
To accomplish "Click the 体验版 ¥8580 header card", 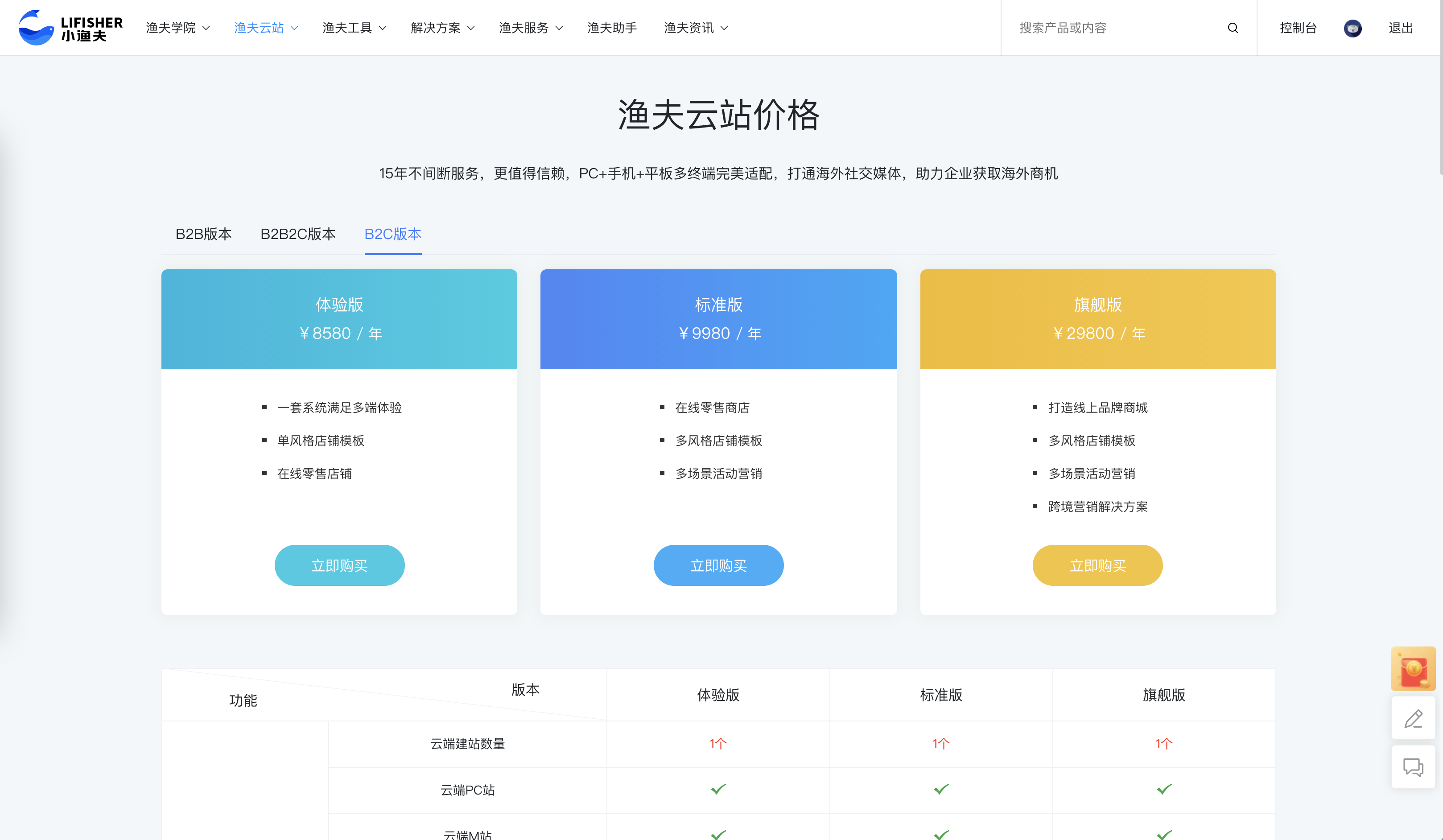I will [x=339, y=319].
